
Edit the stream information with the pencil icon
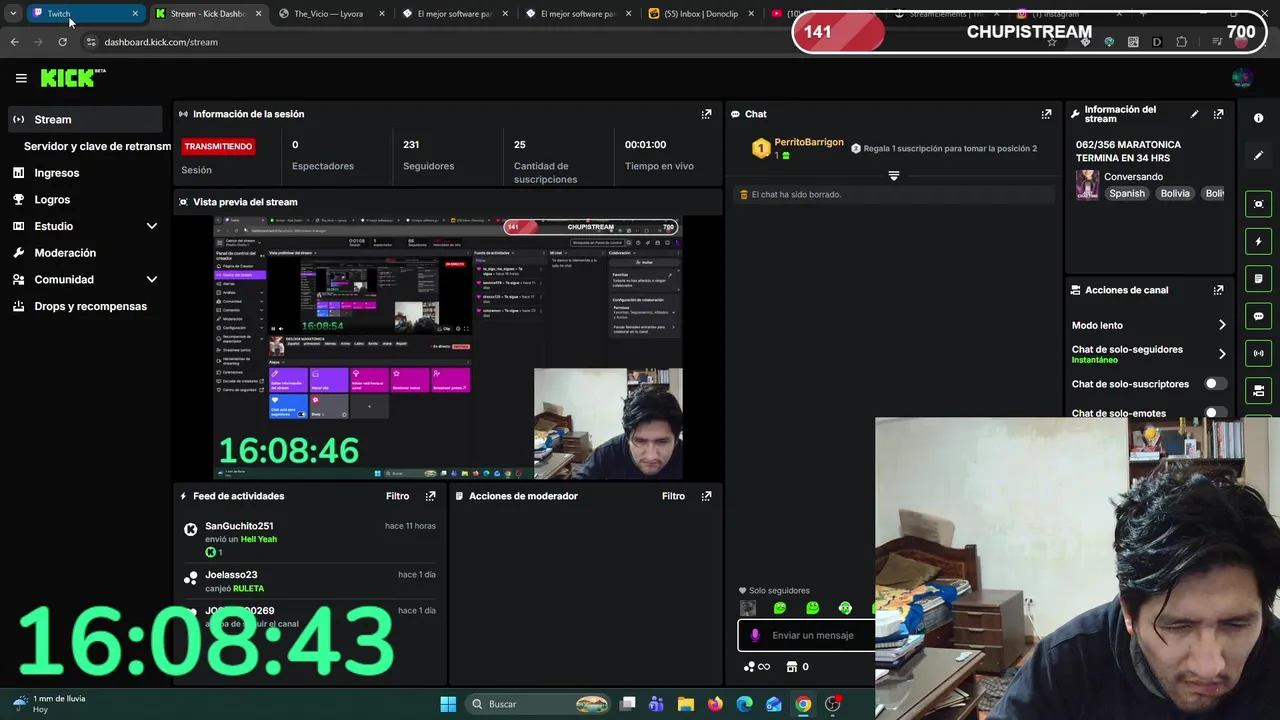[1194, 114]
